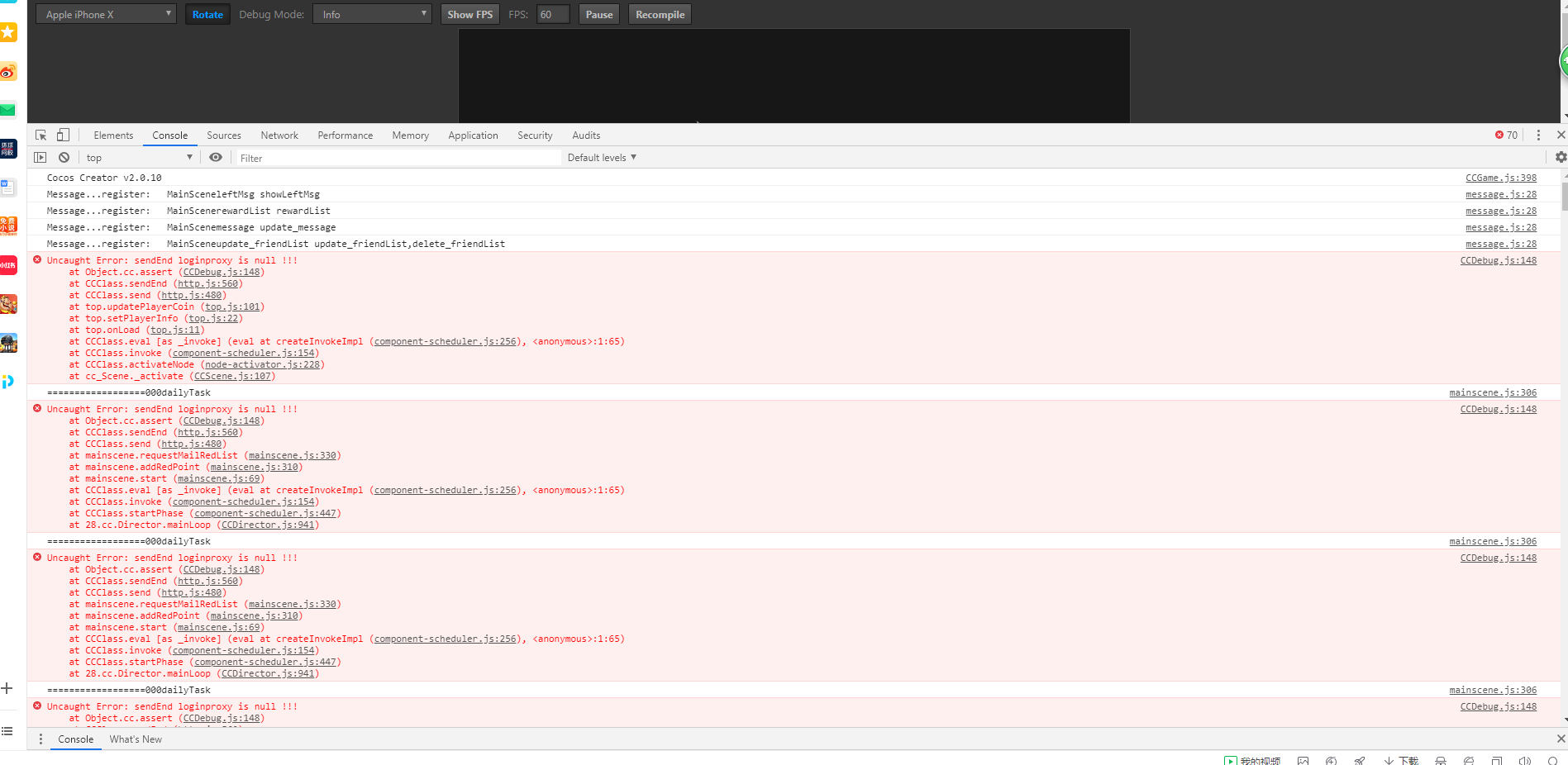Switch to the Security tab

point(535,135)
